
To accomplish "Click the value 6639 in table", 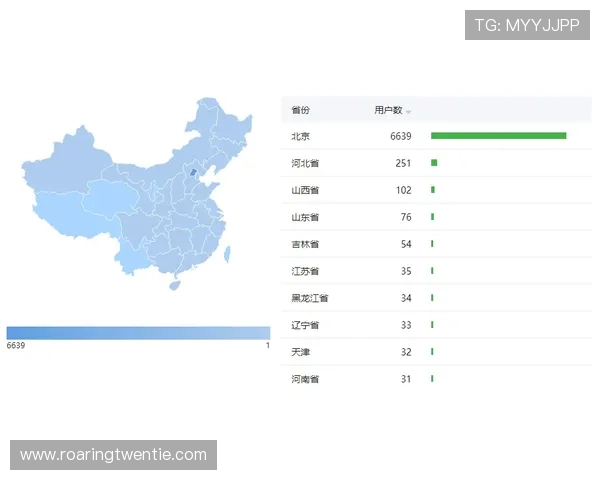I will (401, 136).
